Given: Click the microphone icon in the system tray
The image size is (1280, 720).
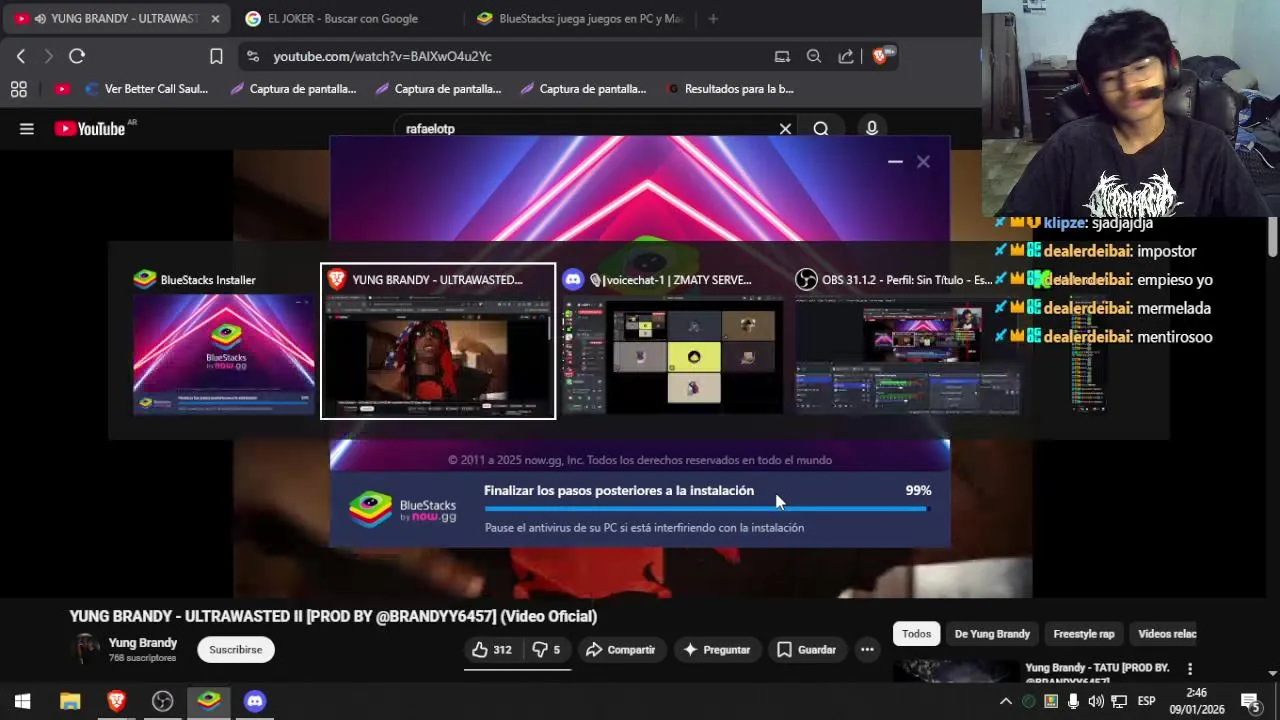Looking at the screenshot, I should click(1073, 701).
